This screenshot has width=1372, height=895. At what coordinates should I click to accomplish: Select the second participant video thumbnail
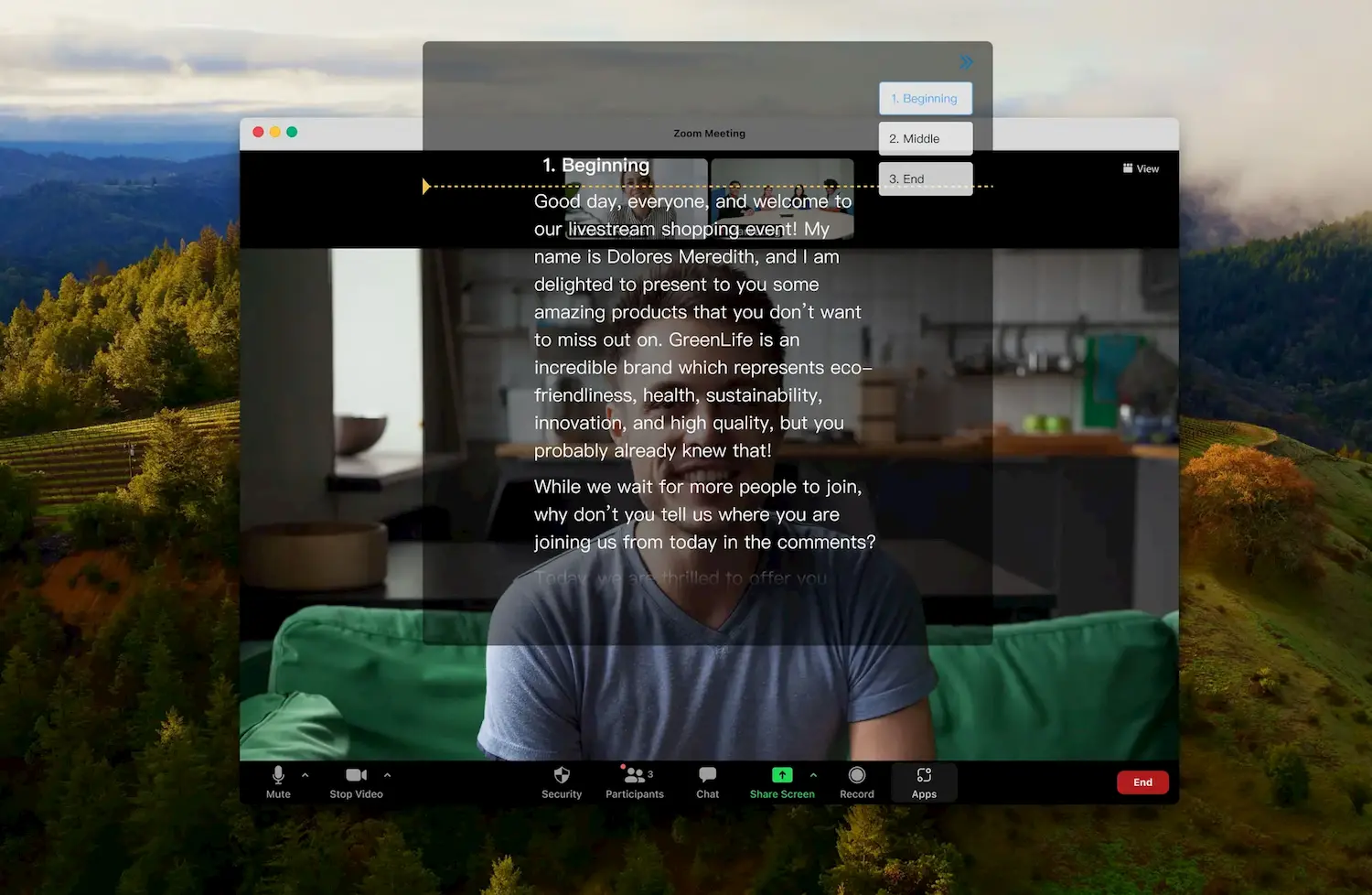(782, 199)
